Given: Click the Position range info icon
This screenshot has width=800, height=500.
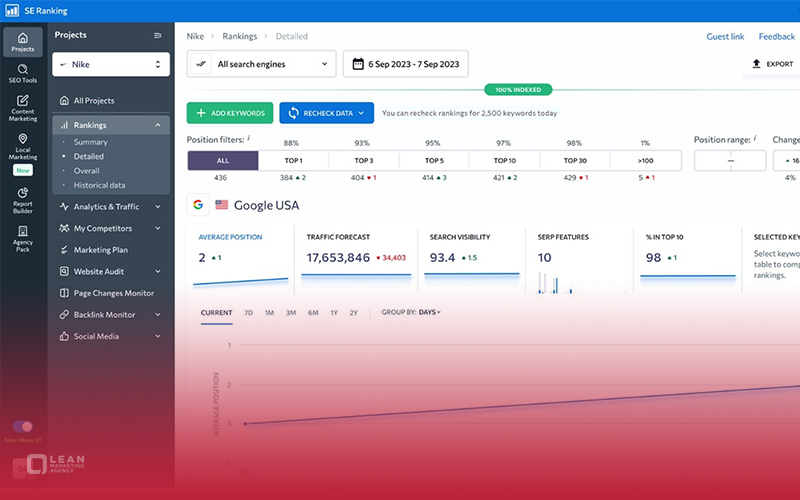Looking at the screenshot, I should [x=755, y=138].
